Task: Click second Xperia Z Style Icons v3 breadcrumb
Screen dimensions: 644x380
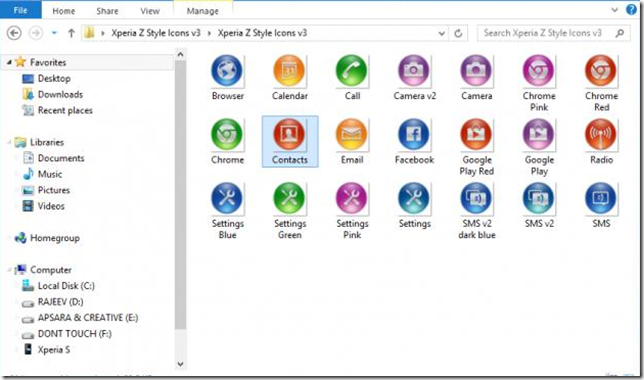Action: click(262, 33)
